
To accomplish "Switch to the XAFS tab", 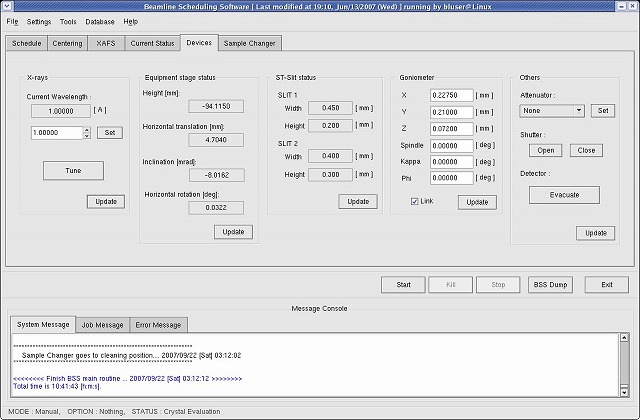I will pos(106,43).
